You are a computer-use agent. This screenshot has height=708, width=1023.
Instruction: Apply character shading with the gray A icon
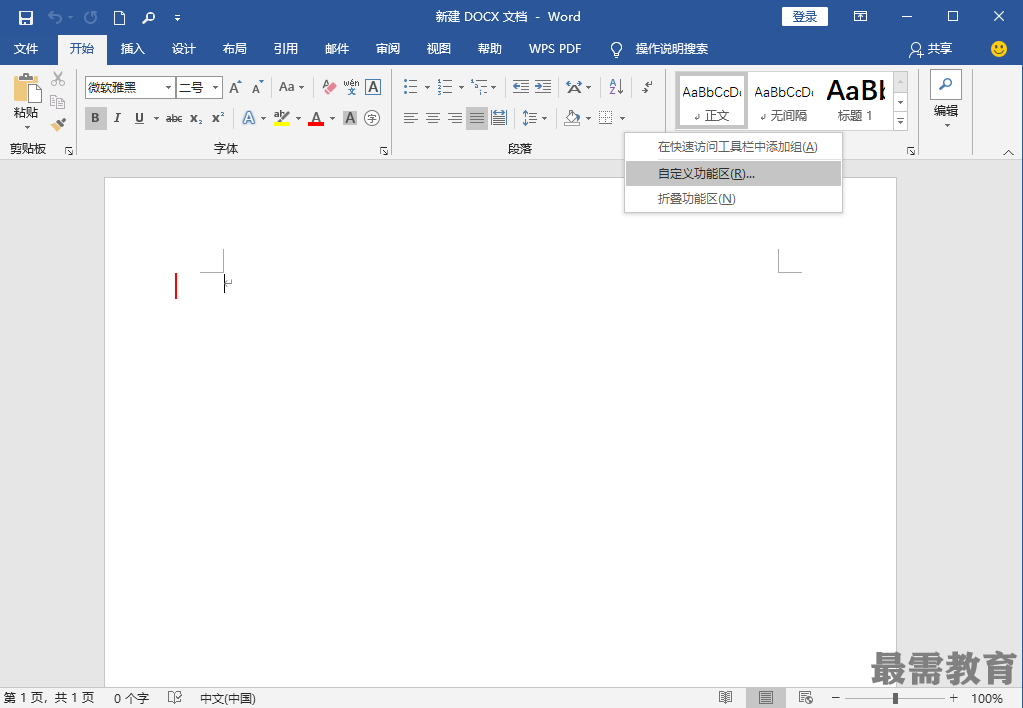click(x=350, y=118)
